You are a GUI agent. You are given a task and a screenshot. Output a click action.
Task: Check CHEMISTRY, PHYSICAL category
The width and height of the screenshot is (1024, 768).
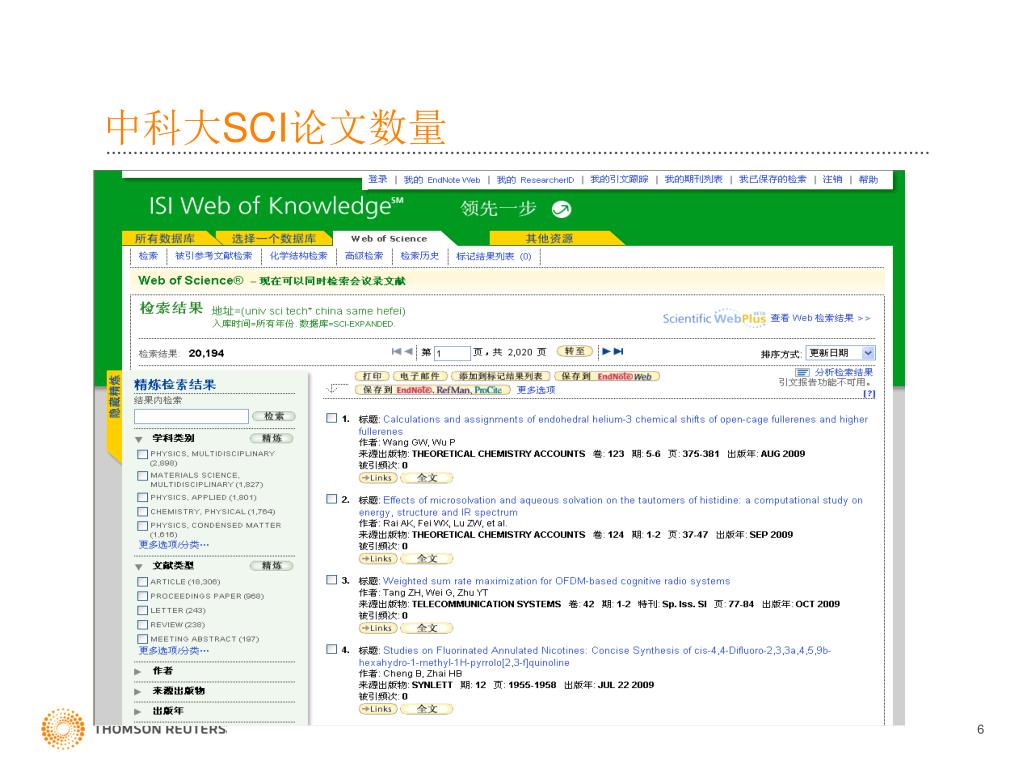[x=142, y=512]
